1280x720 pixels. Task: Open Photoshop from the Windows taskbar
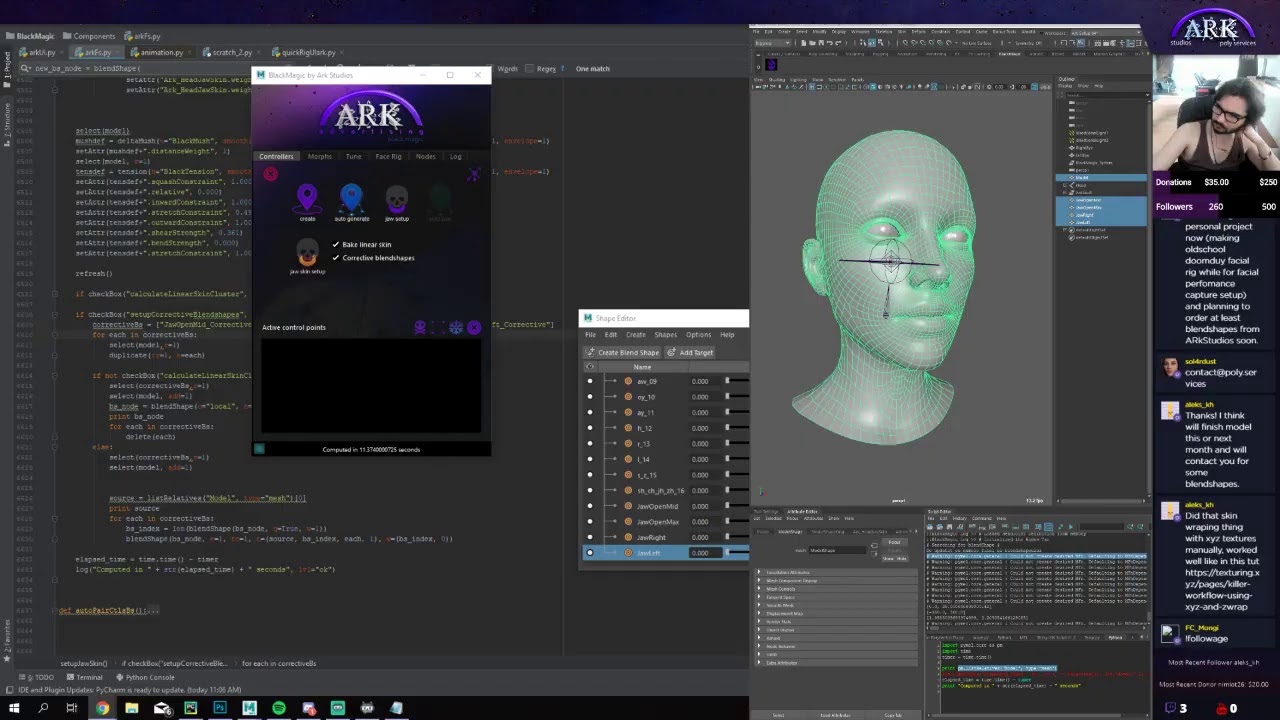click(220, 708)
